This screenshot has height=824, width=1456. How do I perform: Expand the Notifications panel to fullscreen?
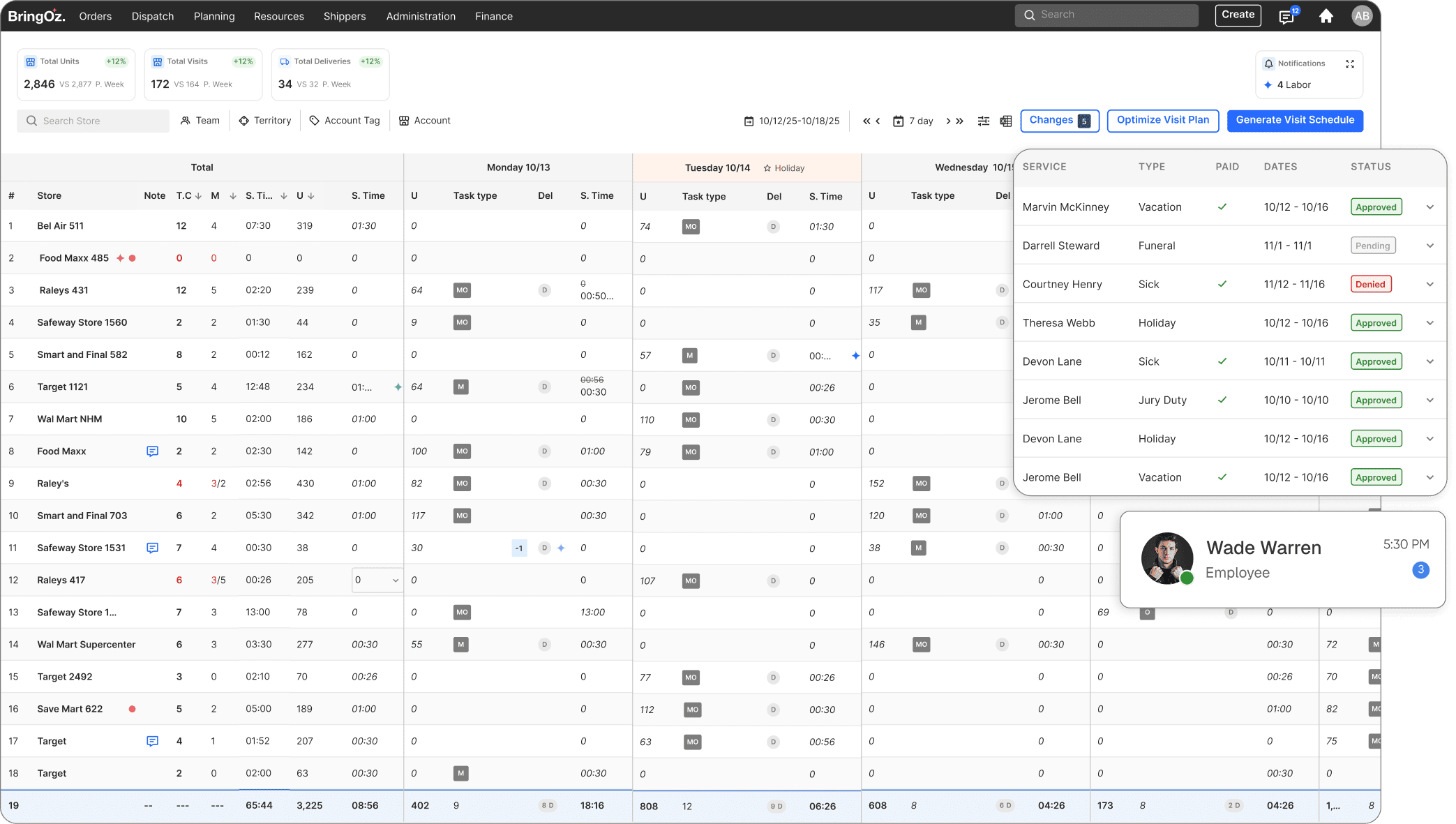1350,63
